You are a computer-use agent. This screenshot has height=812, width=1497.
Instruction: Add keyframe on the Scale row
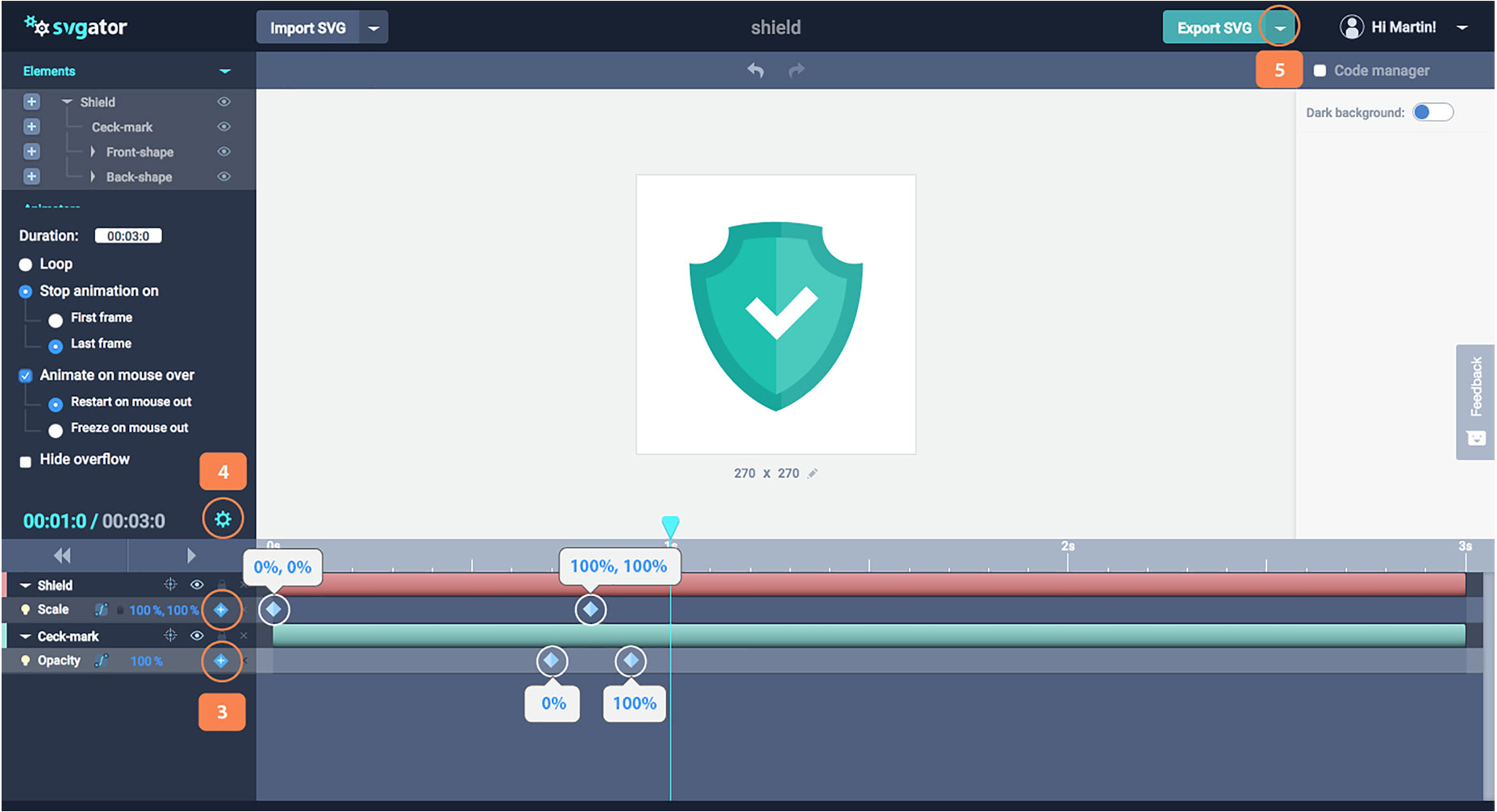(221, 610)
